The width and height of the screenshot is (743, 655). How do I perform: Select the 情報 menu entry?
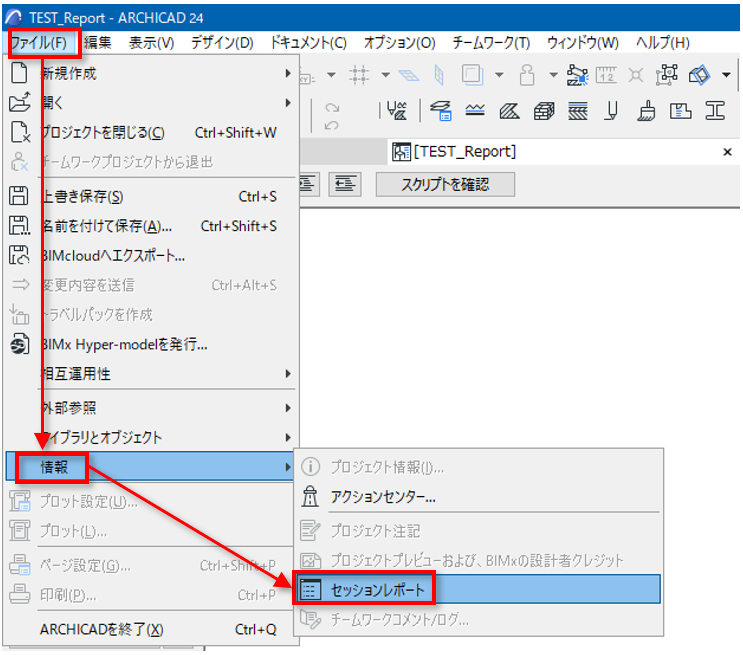[150, 467]
